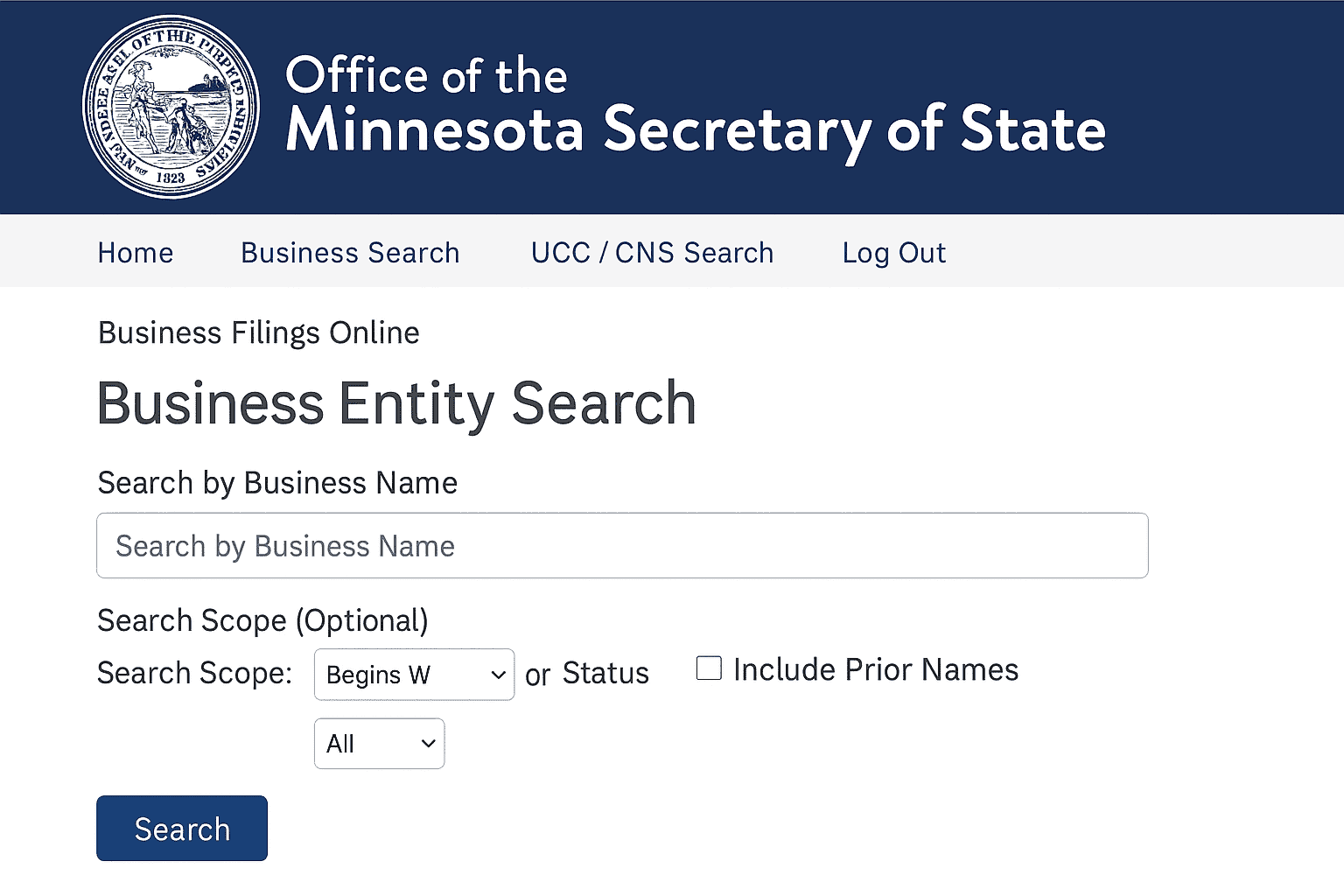
Task: Click the Search button
Action: (x=181, y=828)
